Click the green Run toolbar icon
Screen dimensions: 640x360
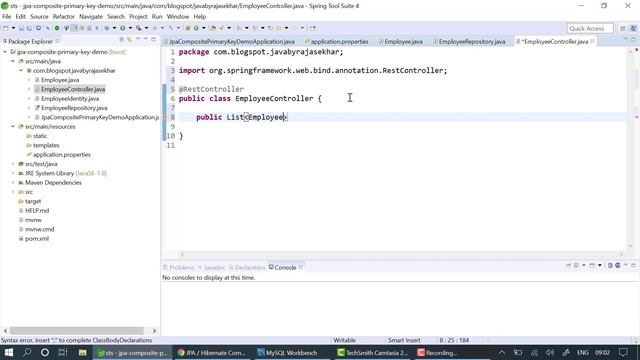coord(122,28)
